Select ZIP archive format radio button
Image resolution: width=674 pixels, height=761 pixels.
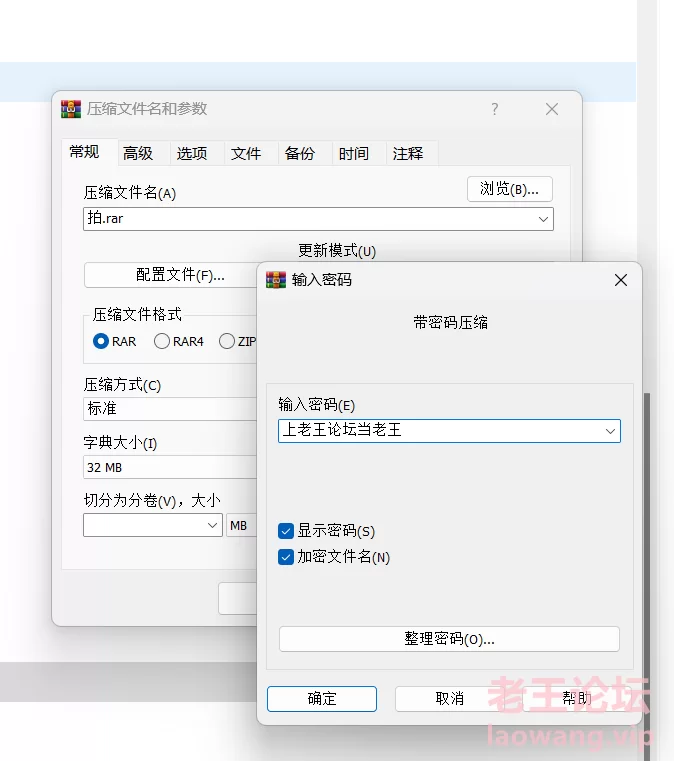[x=227, y=341]
